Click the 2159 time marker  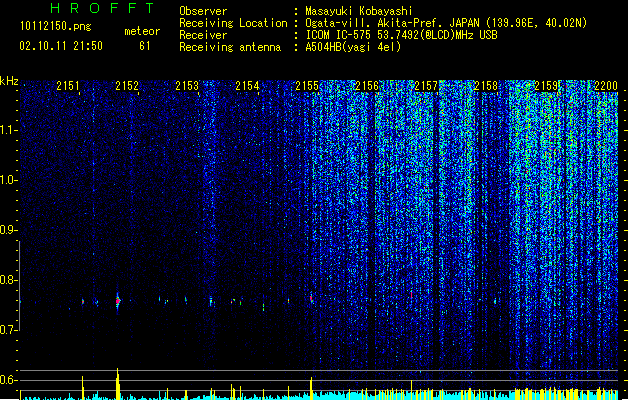(x=546, y=85)
